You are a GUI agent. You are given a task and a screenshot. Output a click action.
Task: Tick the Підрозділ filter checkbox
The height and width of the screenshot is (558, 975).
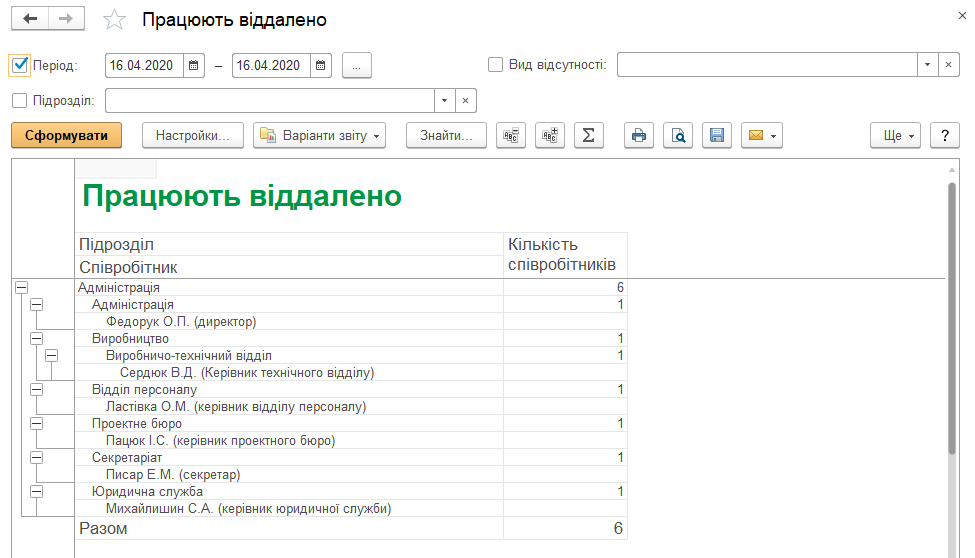click(20, 101)
